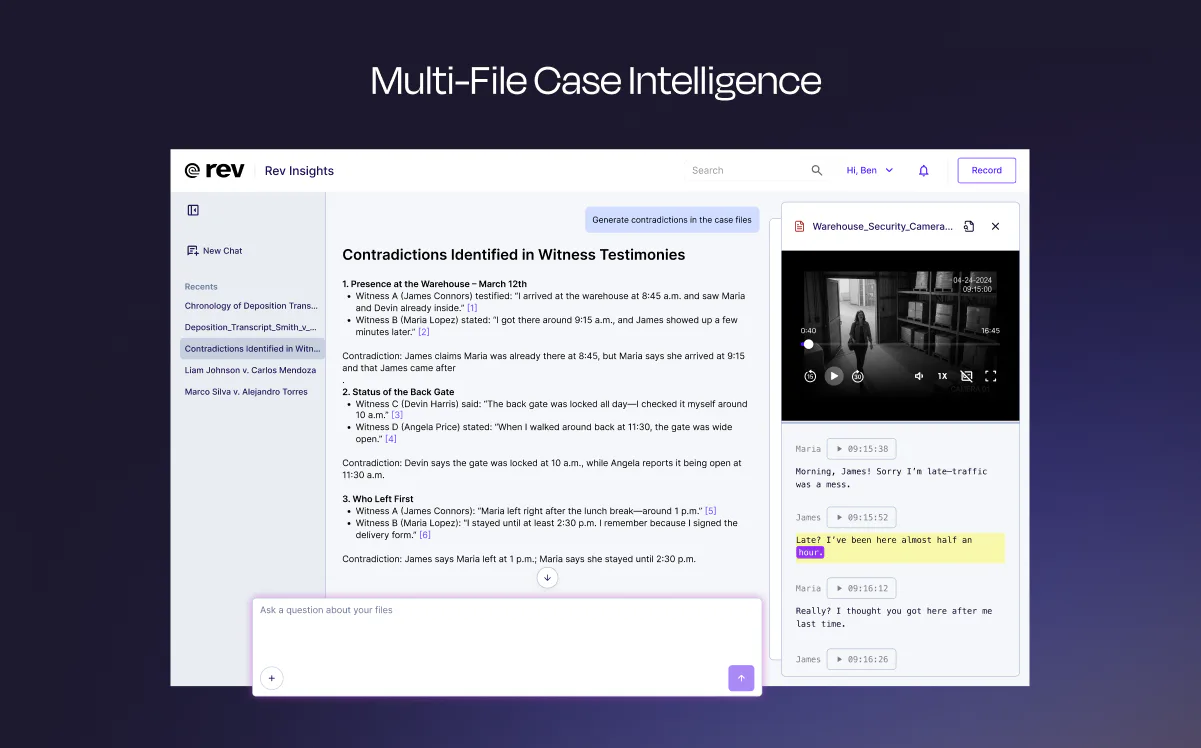This screenshot has width=1201, height=748.
Task: Open Marco Silva v. Alejandro Torres chat
Action: tap(246, 392)
